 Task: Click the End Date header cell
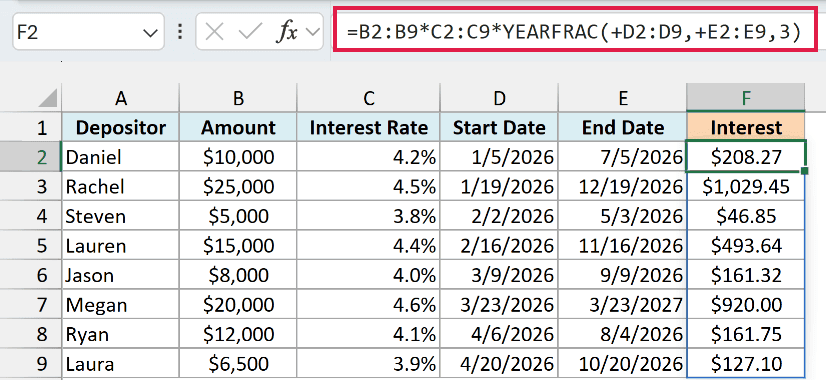tap(623, 127)
